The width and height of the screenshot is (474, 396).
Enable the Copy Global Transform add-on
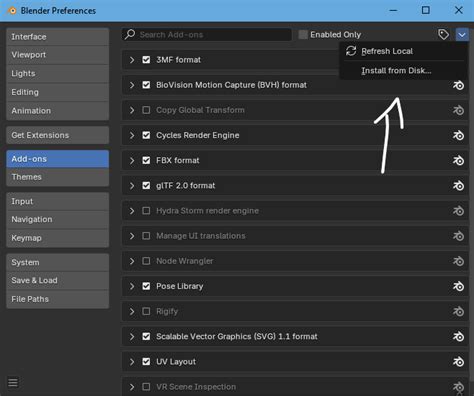[x=146, y=110]
